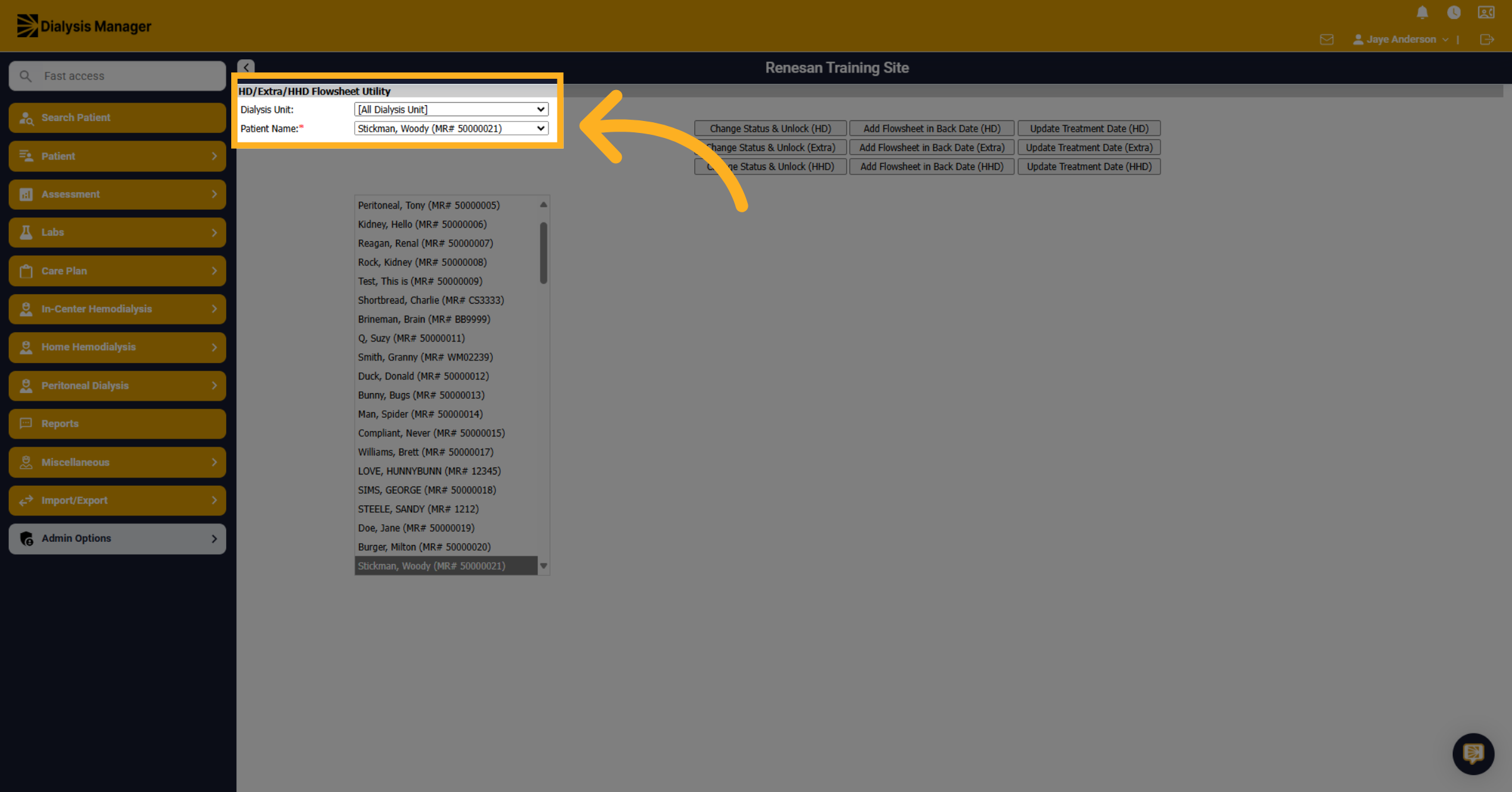Click the logout icon in header
The height and width of the screenshot is (792, 1512).
(x=1487, y=40)
